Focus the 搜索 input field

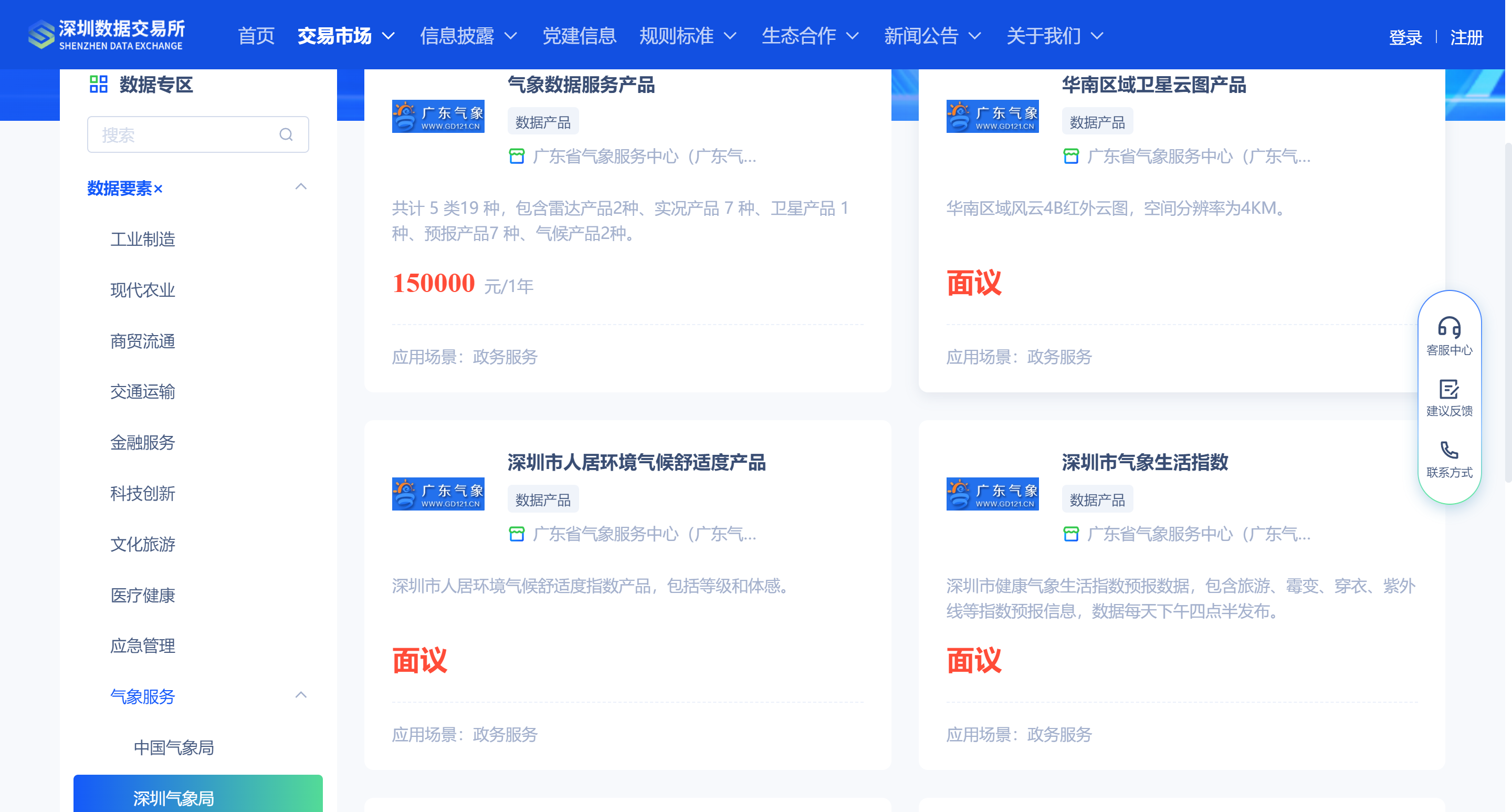198,134
